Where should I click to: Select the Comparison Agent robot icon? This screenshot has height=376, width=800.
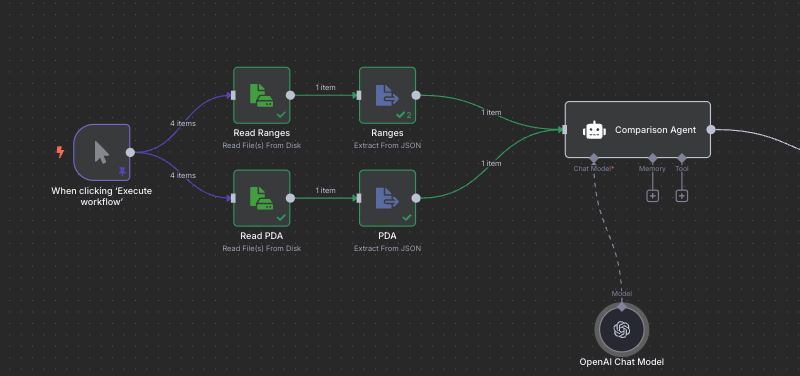(x=594, y=130)
